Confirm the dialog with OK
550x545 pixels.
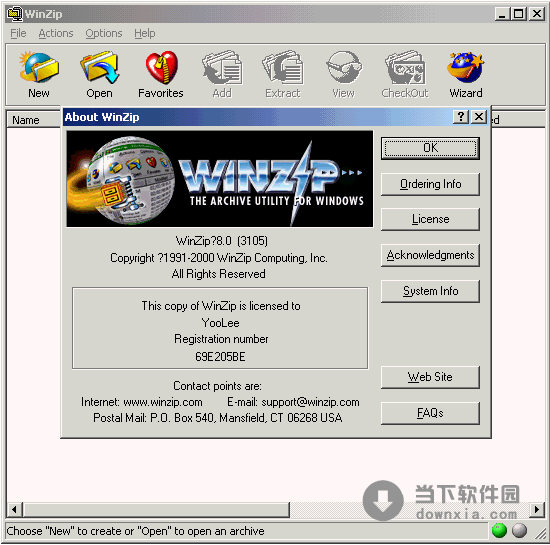point(430,148)
